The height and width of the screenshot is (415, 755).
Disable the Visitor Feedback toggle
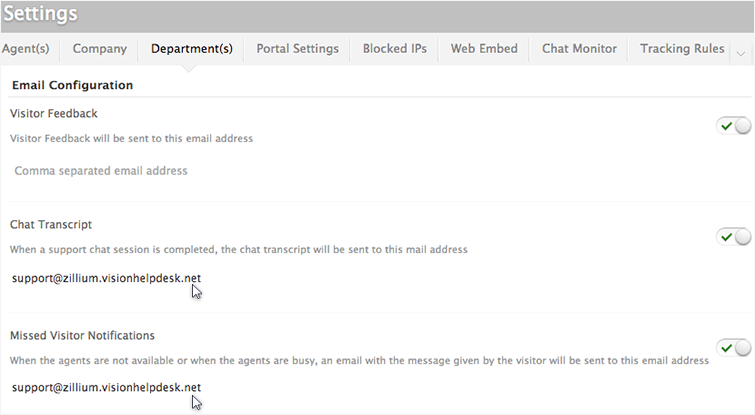[x=733, y=126]
